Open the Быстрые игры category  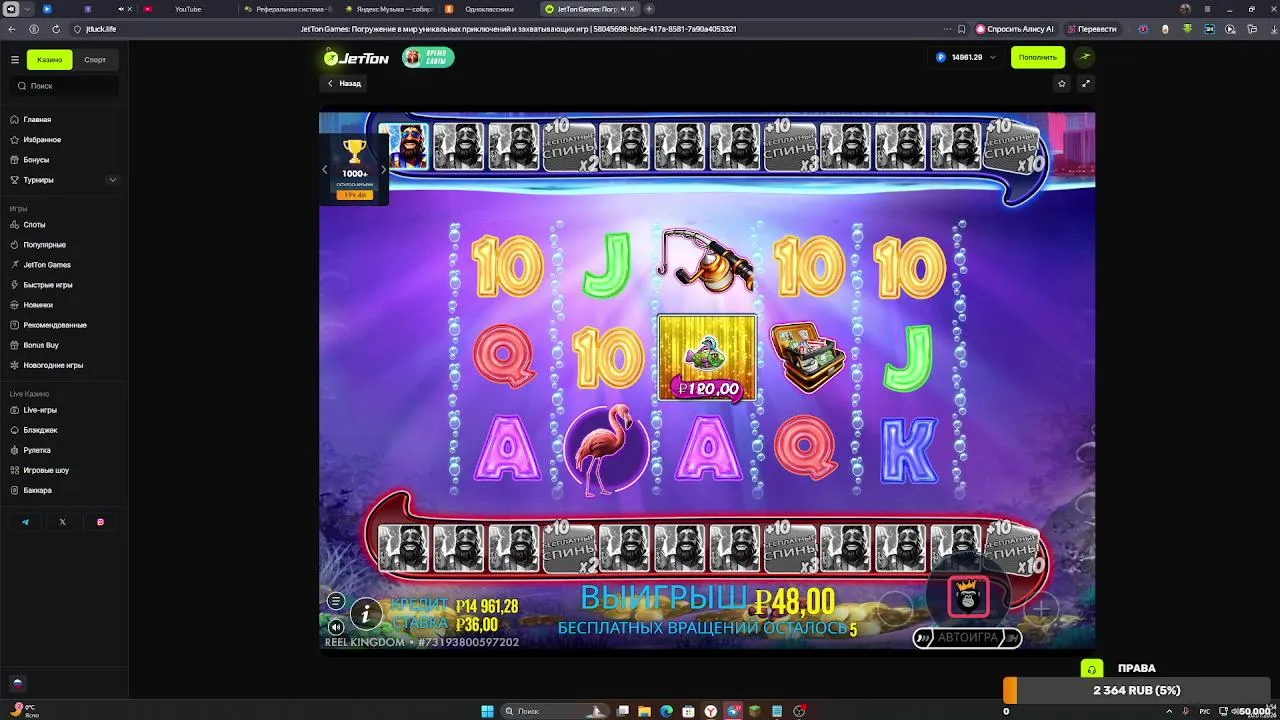click(48, 285)
